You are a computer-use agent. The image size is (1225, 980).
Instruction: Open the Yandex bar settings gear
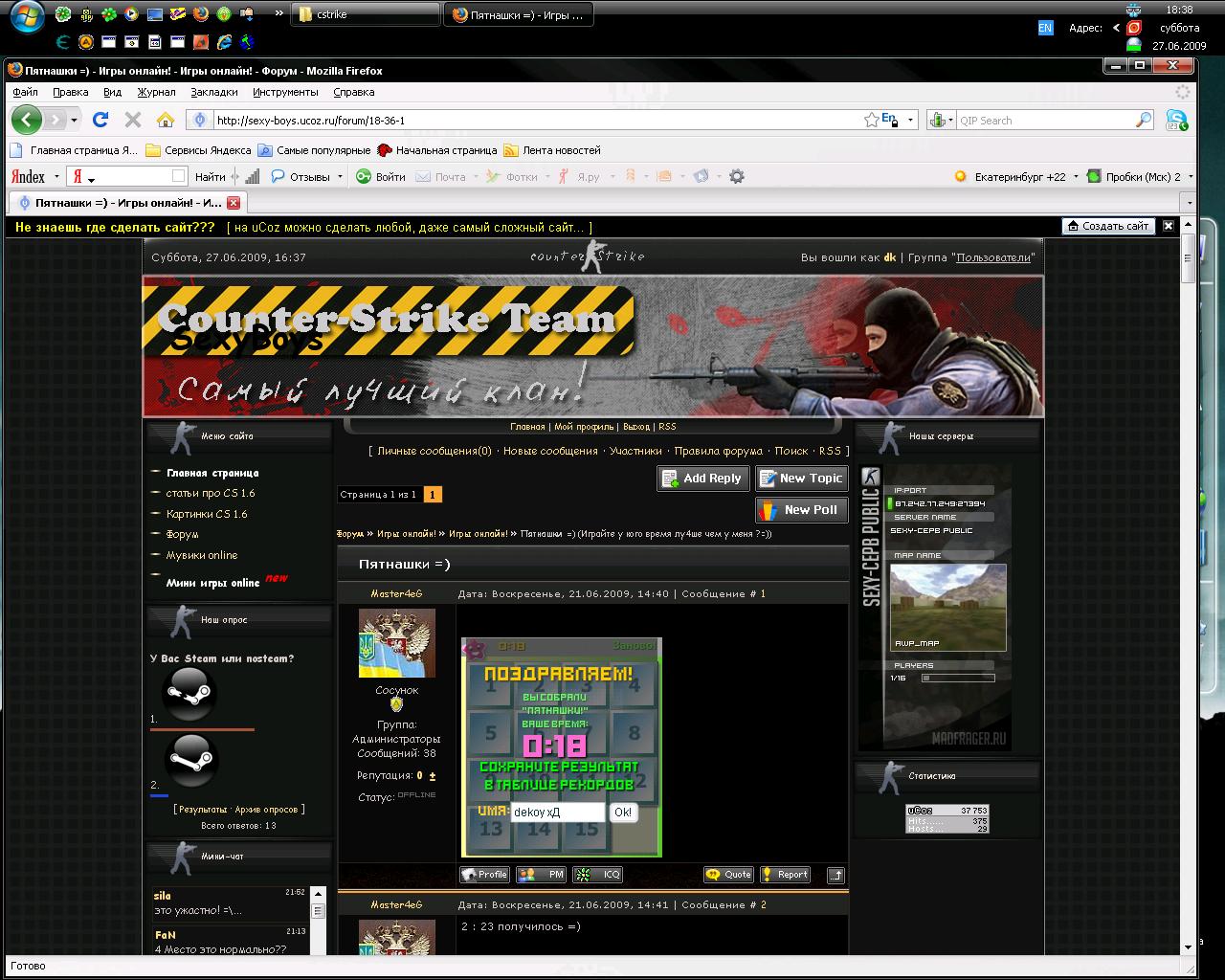(736, 176)
